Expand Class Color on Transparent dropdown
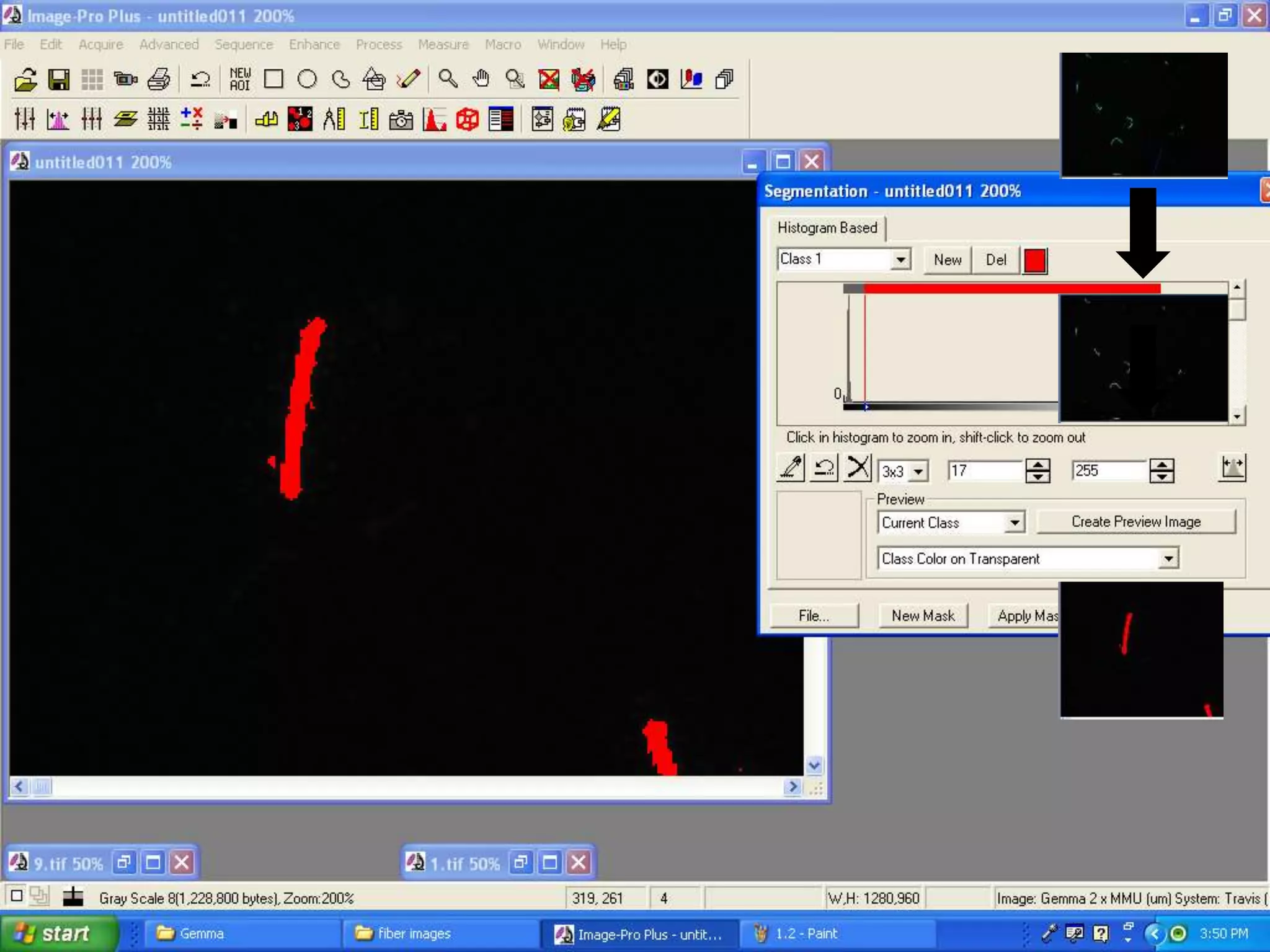The image size is (1270, 952). coord(1168,558)
